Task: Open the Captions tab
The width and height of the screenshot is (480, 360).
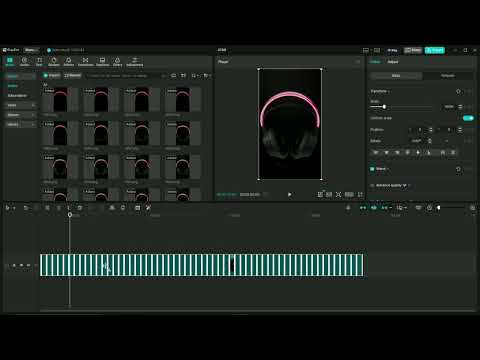Action: point(102,62)
